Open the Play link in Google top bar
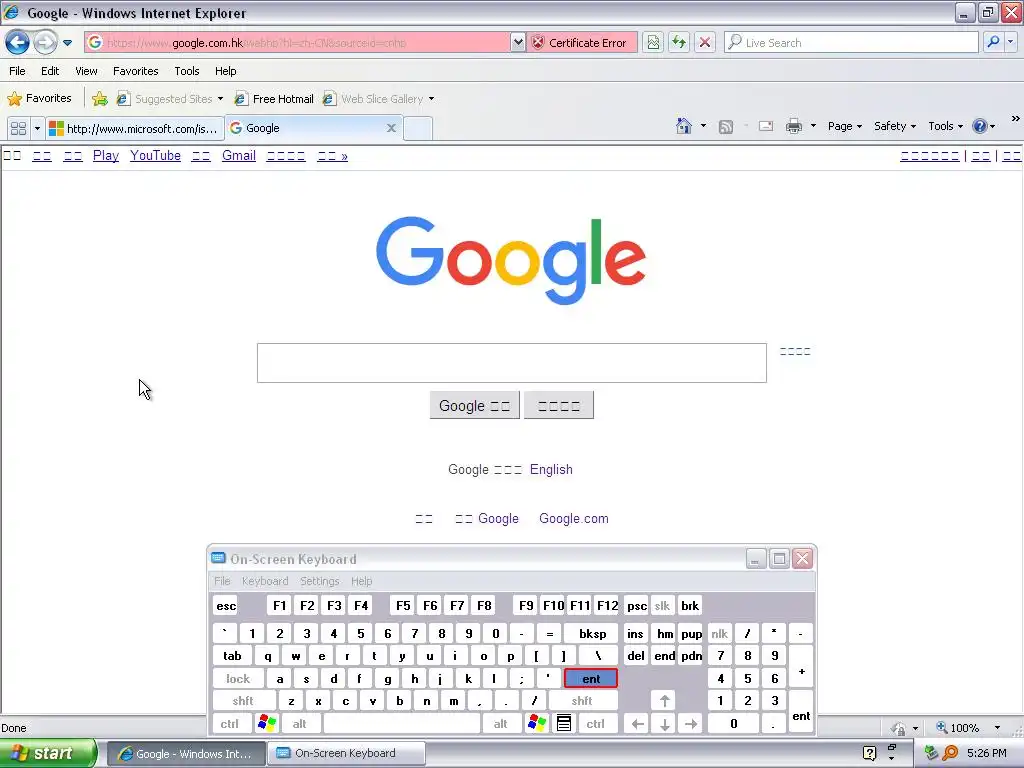This screenshot has width=1024, height=768. (106, 155)
